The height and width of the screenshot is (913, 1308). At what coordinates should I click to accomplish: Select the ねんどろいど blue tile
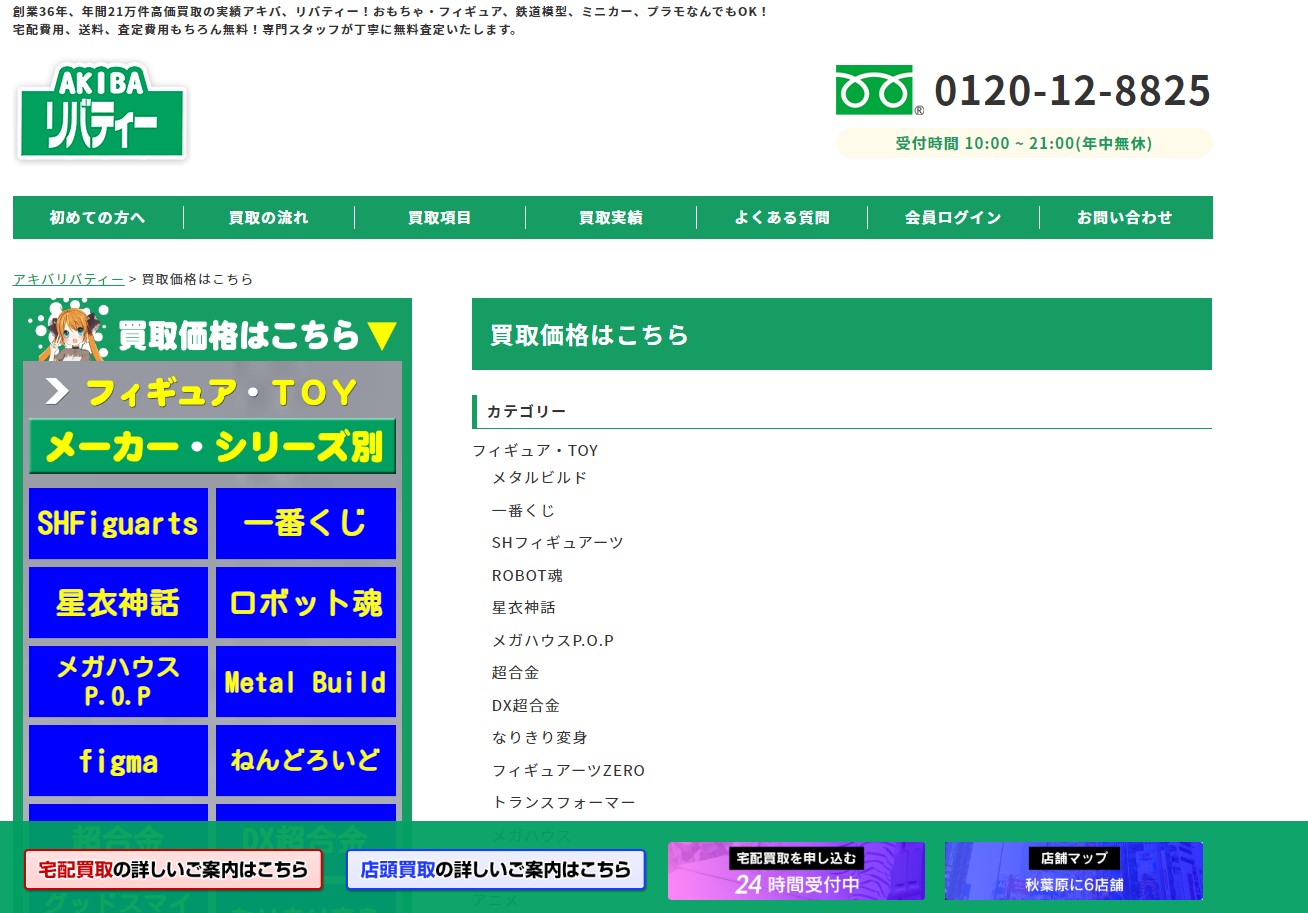[x=306, y=760]
